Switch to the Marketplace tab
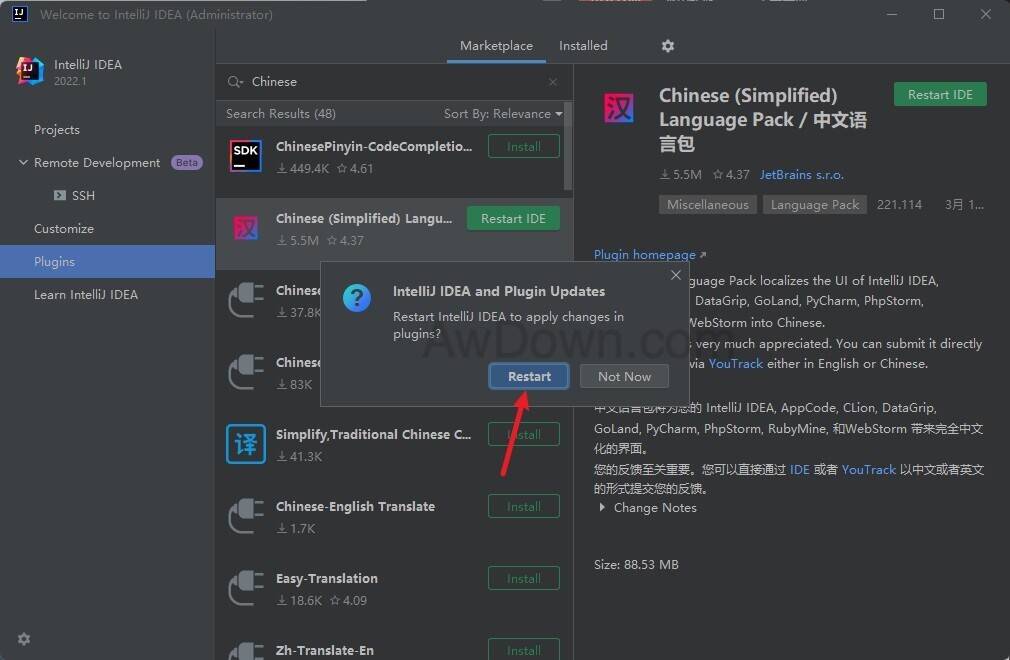The height and width of the screenshot is (660, 1010). click(496, 46)
